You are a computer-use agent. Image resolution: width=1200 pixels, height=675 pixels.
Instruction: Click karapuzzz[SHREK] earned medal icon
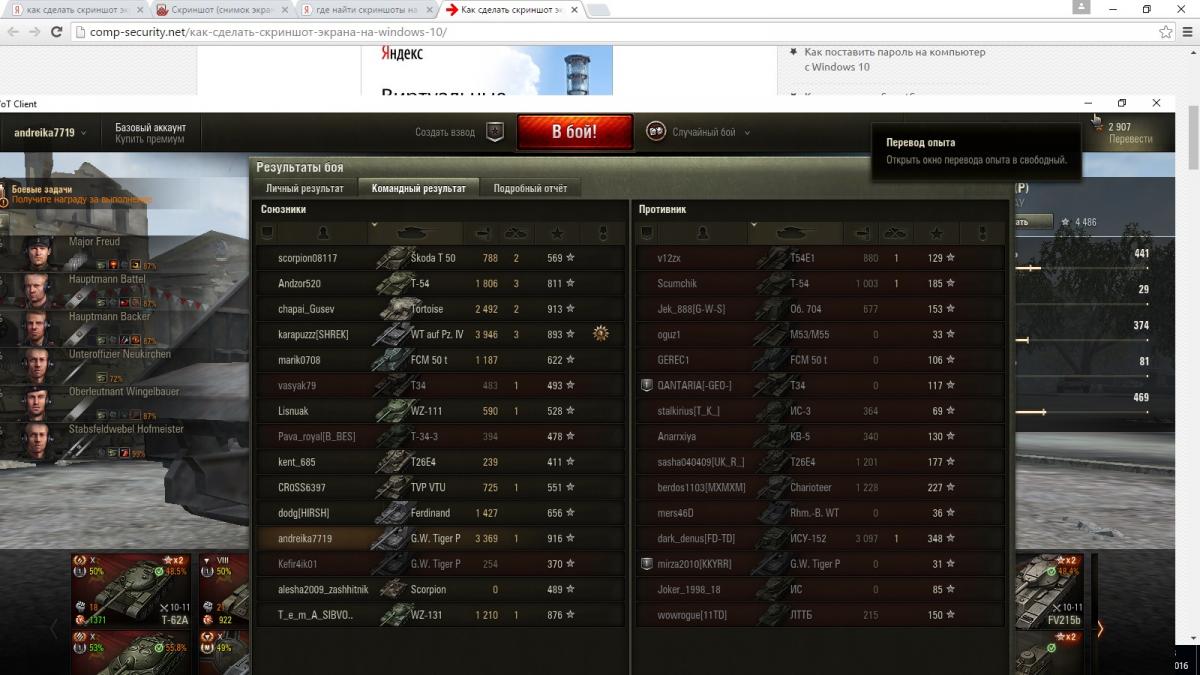click(601, 334)
